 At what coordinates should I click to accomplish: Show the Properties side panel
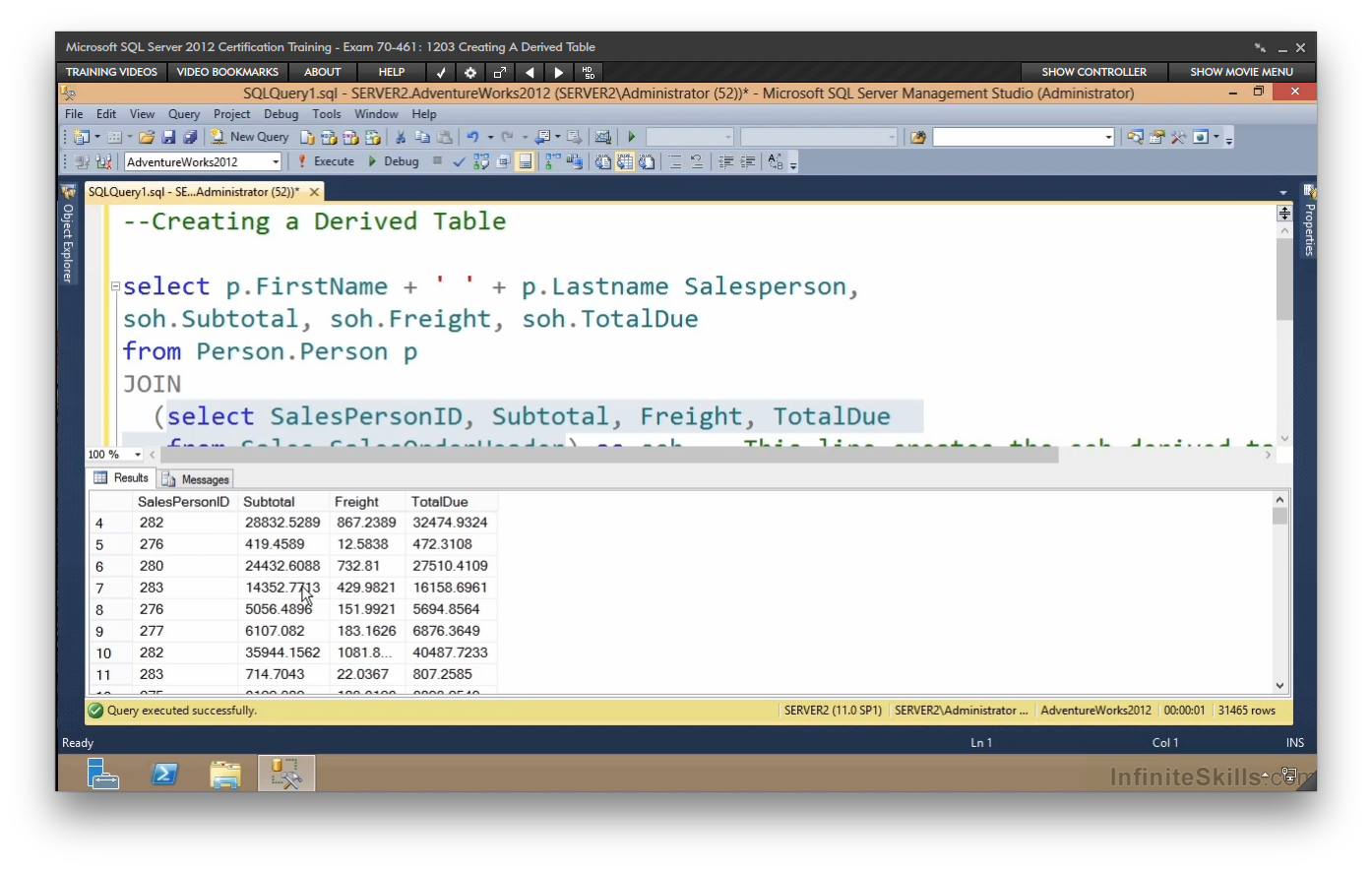(1309, 220)
